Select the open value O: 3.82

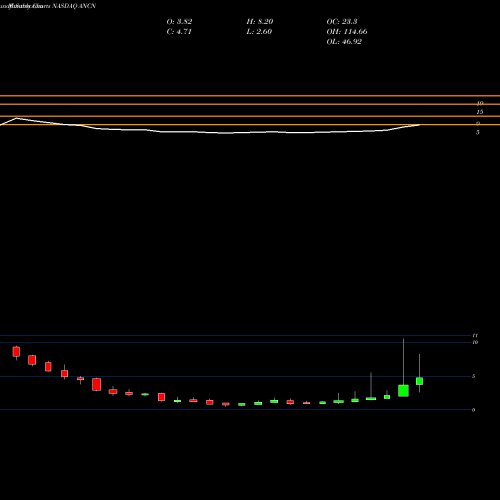[x=179, y=22]
